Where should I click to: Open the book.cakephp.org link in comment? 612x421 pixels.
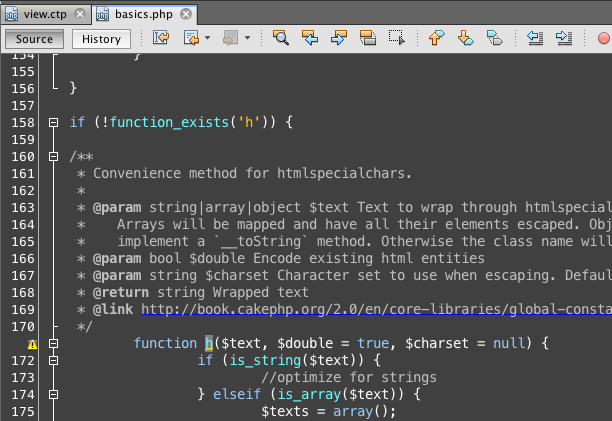coord(376,309)
